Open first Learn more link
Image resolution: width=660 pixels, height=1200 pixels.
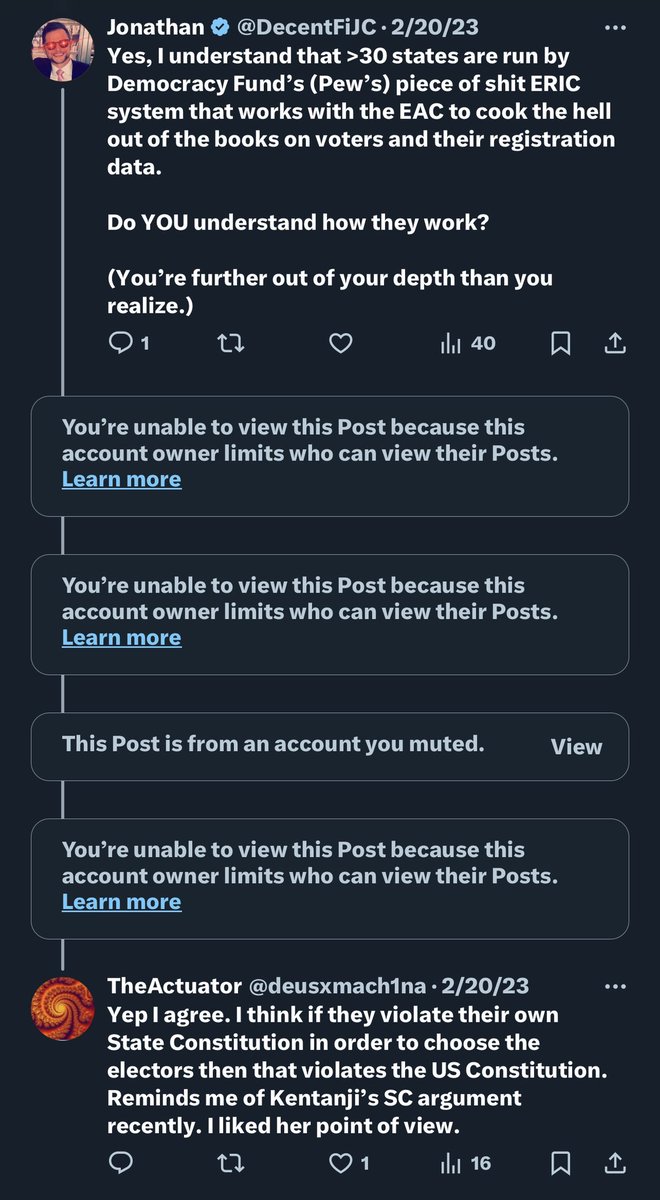coord(121,479)
